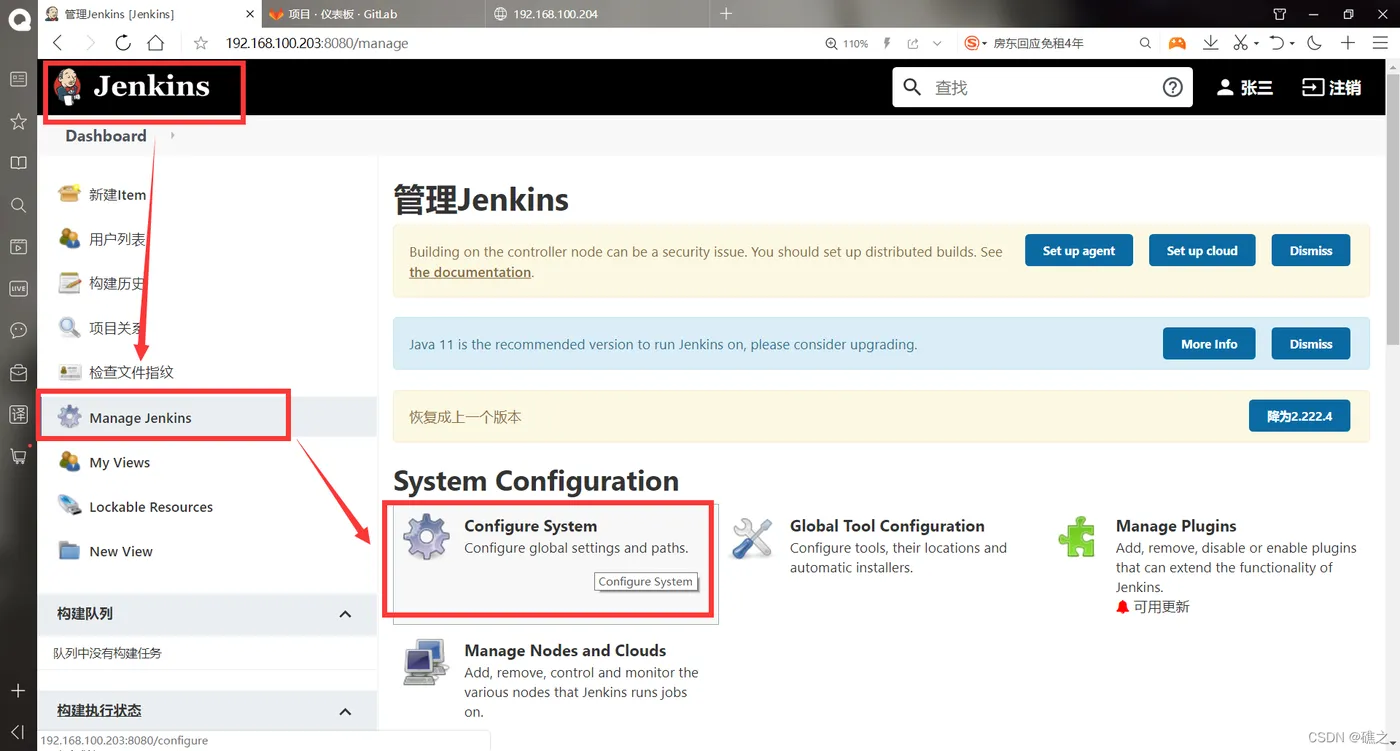Click the New View folder icon
Screen dimensions: 1400x751
point(69,551)
